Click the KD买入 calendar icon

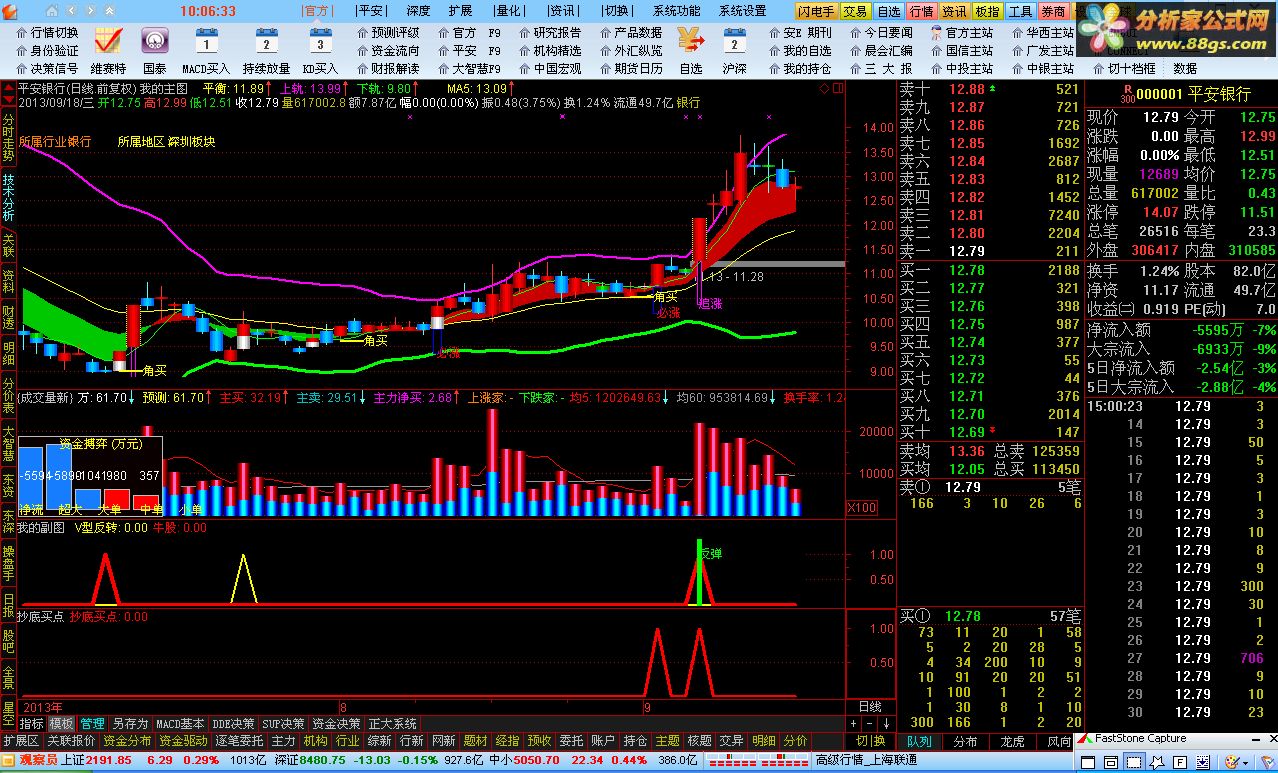[x=320, y=42]
